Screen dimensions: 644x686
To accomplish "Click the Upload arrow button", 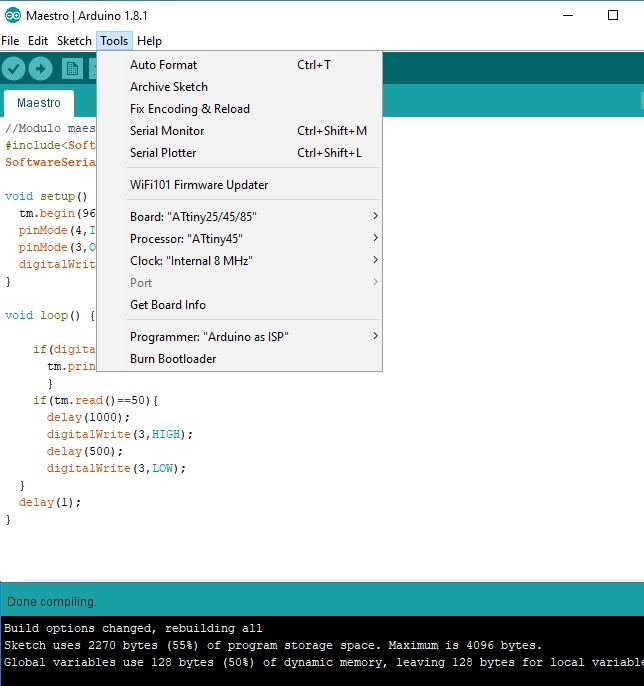I will click(x=41, y=69).
